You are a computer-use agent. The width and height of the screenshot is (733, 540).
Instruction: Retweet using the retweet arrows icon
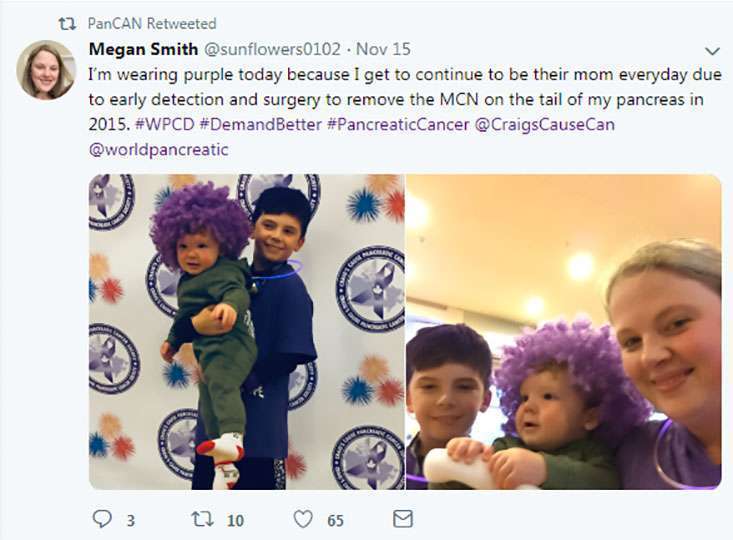[x=202, y=519]
